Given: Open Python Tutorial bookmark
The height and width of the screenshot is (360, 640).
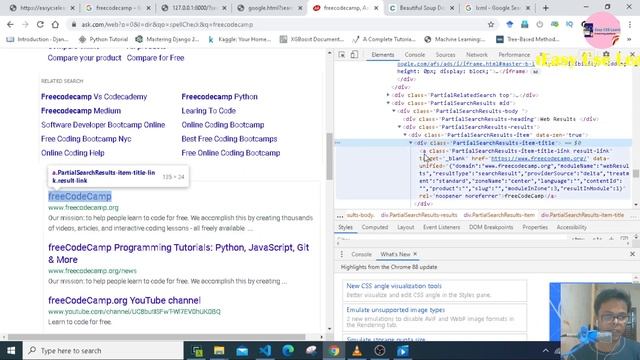Looking at the screenshot, I should [x=104, y=39].
